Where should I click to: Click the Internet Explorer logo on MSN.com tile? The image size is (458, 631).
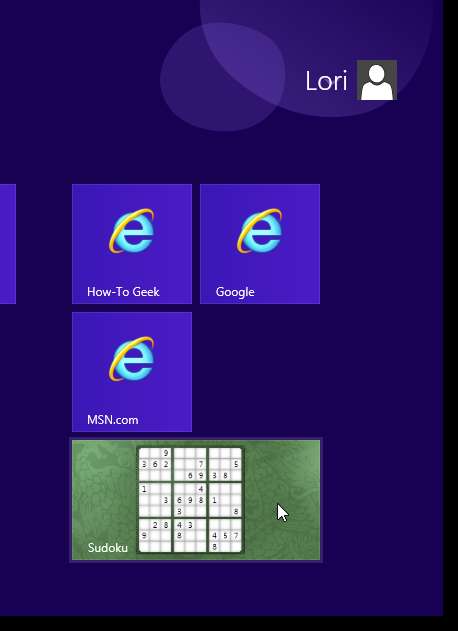[x=132, y=359]
